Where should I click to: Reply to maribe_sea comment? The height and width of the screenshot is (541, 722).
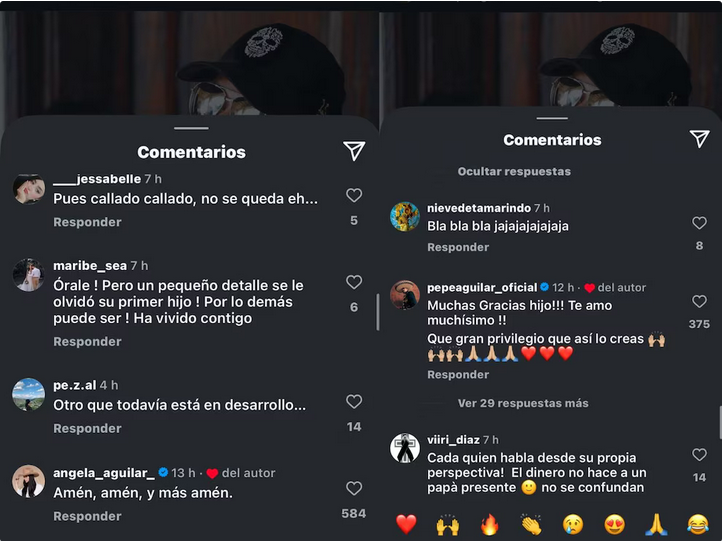pos(87,342)
